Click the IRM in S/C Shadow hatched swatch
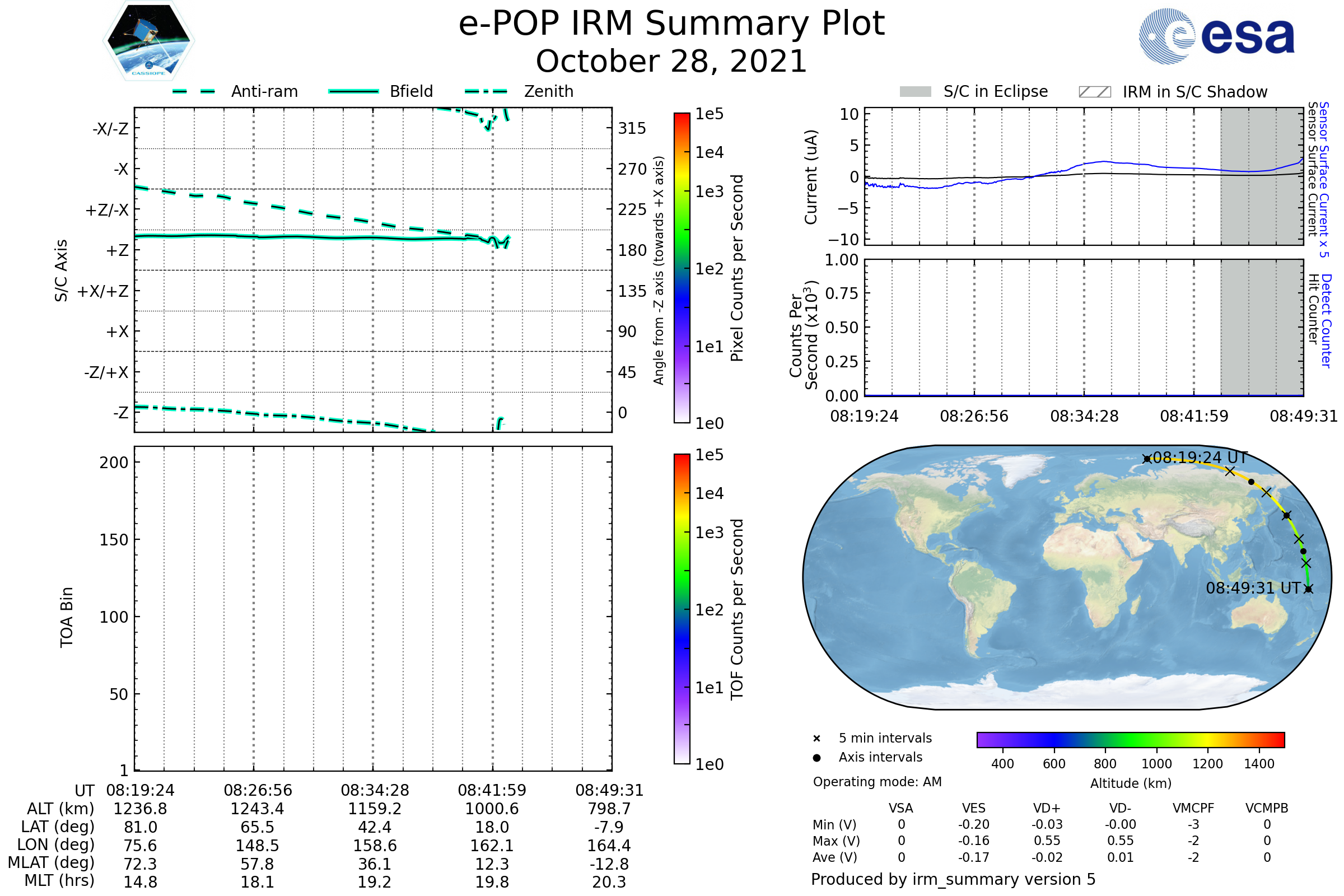 tap(1094, 91)
